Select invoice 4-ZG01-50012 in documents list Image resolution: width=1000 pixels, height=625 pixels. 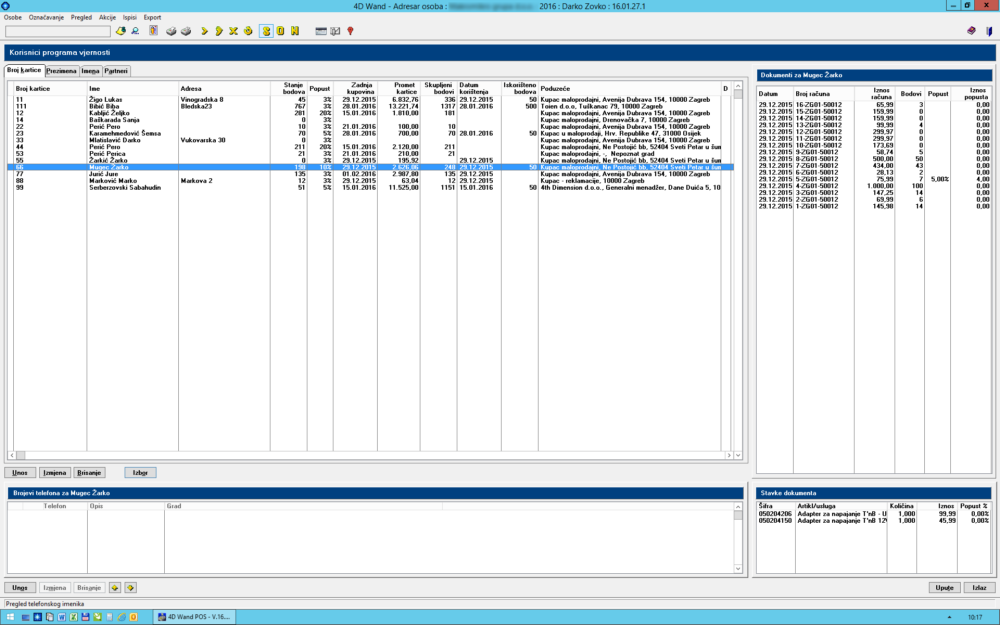tap(874, 186)
